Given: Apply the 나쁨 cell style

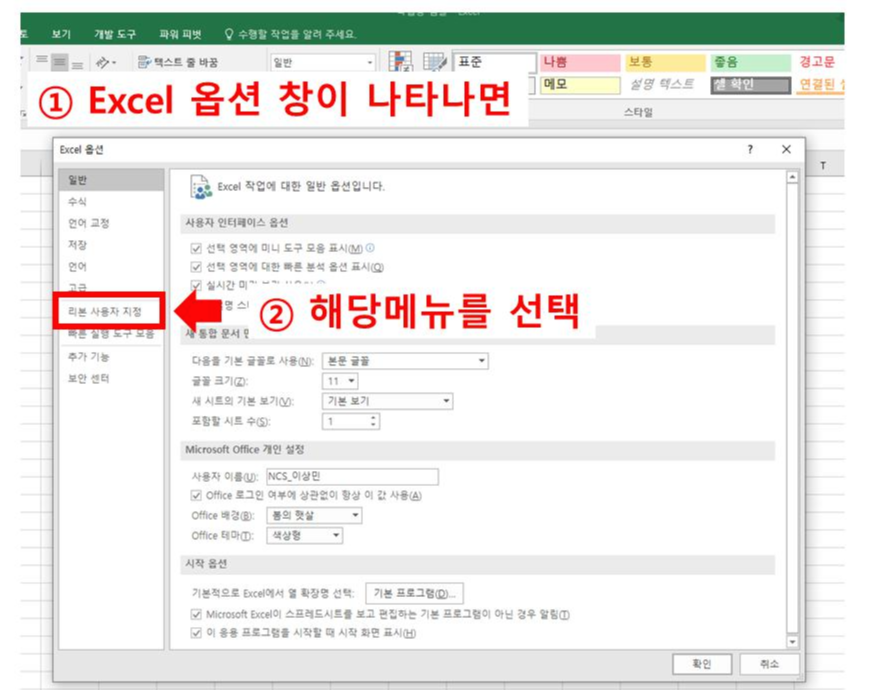Looking at the screenshot, I should point(580,62).
